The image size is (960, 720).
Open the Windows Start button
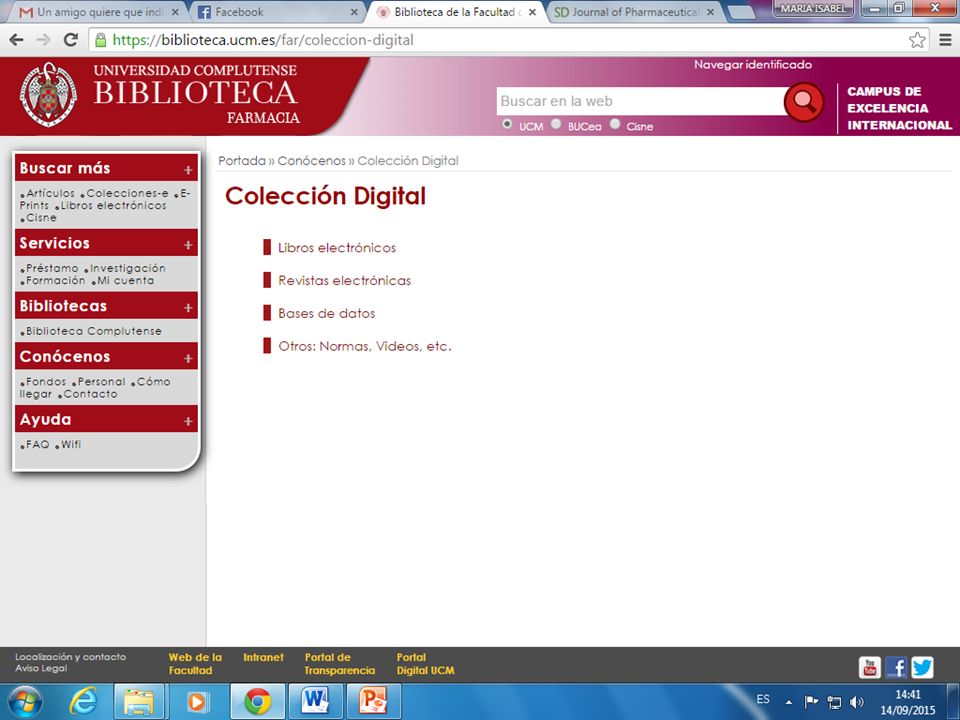(x=25, y=702)
